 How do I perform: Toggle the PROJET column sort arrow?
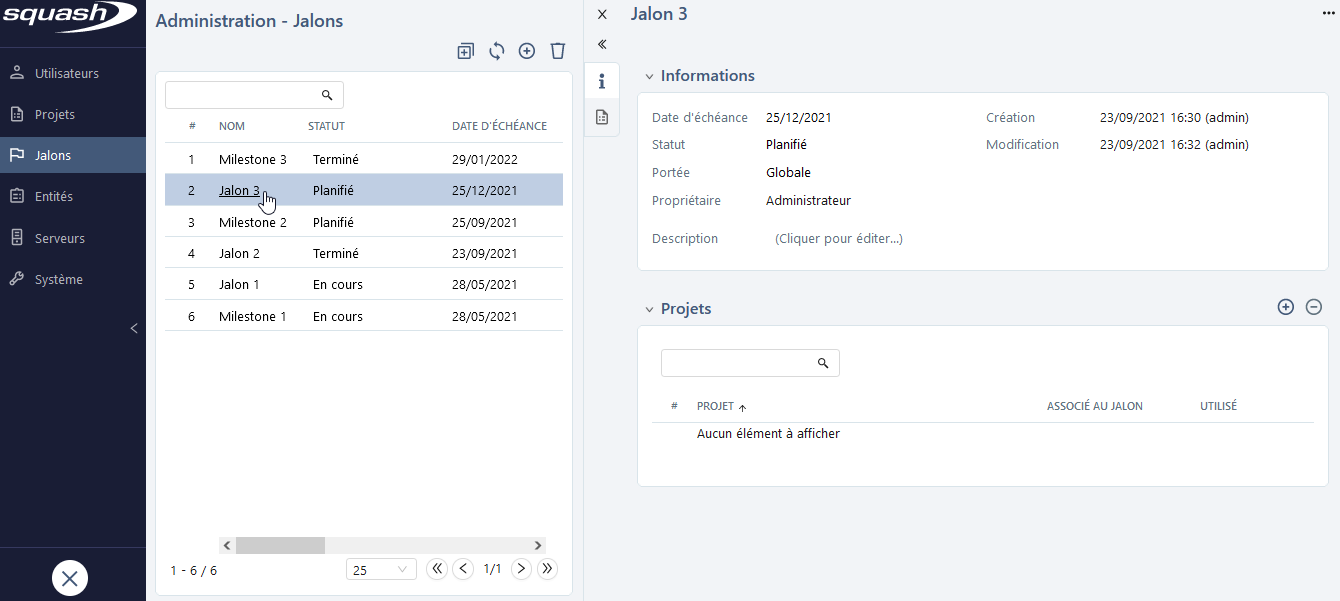744,406
